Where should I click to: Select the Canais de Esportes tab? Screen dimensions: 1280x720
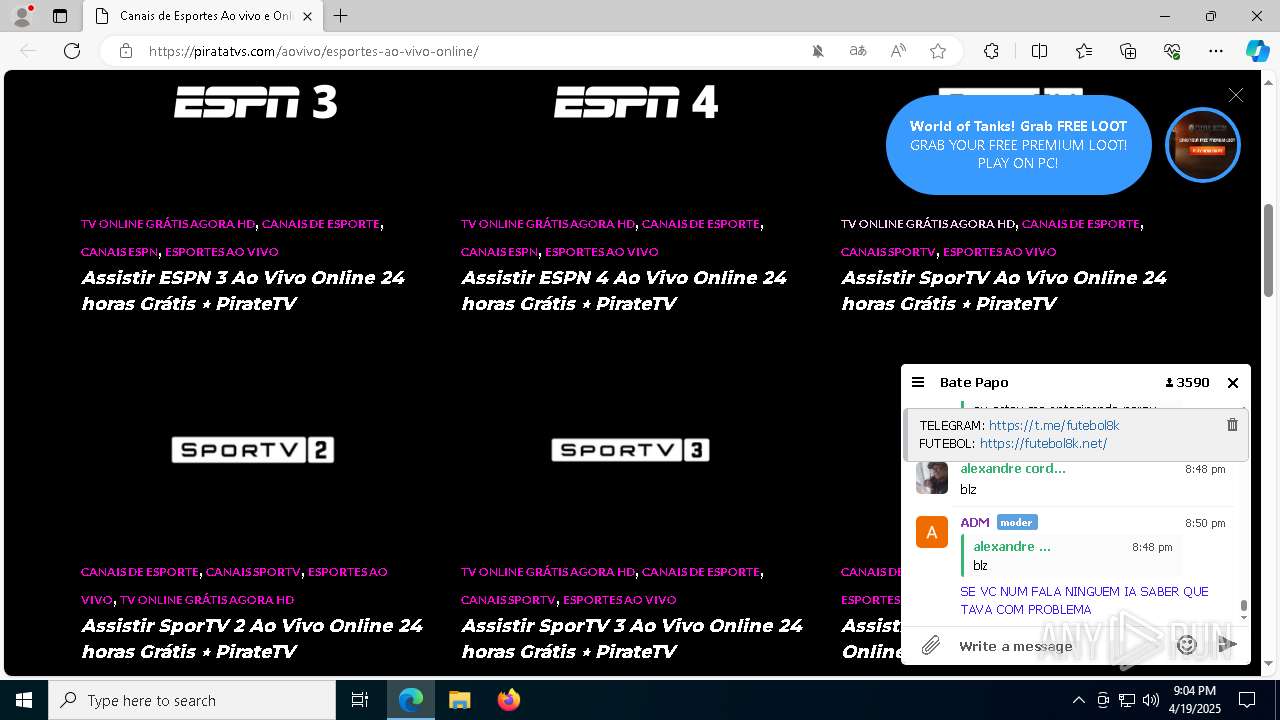pyautogui.click(x=203, y=16)
